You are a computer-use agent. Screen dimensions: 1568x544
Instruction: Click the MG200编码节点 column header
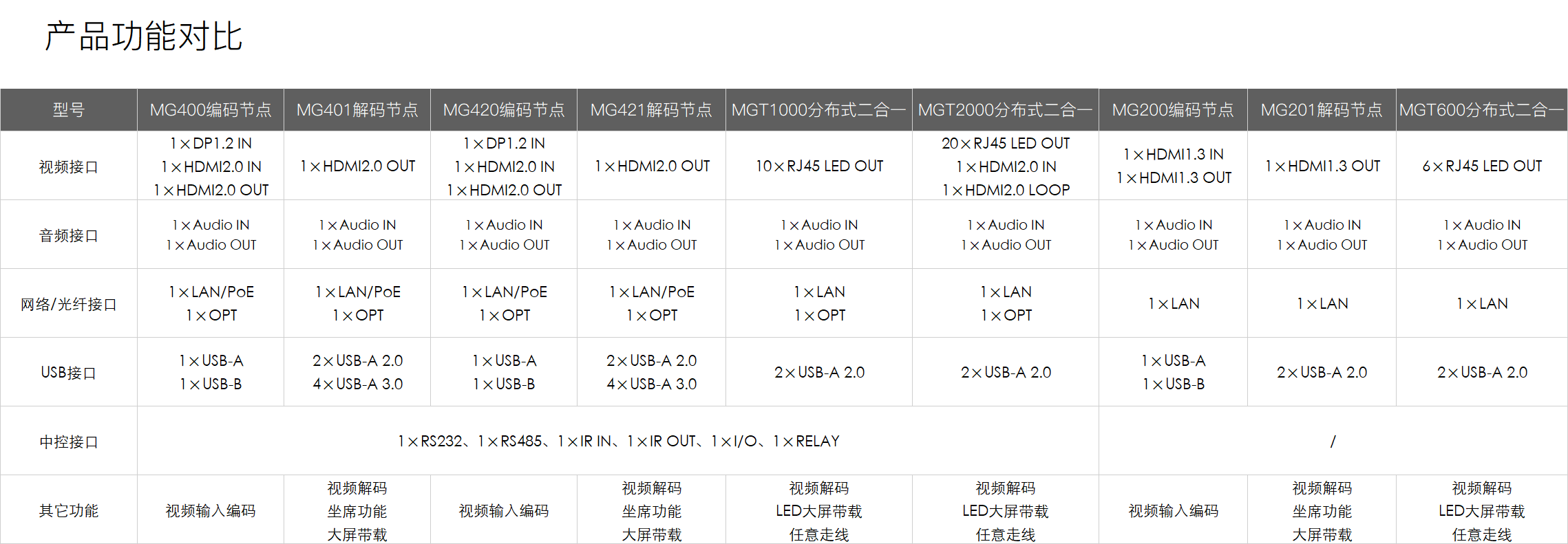[1173, 109]
